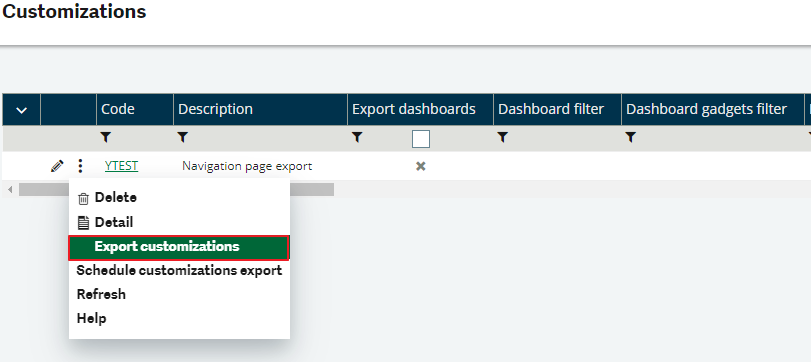Sort by the Code column header
The width and height of the screenshot is (811, 362).
(135, 109)
